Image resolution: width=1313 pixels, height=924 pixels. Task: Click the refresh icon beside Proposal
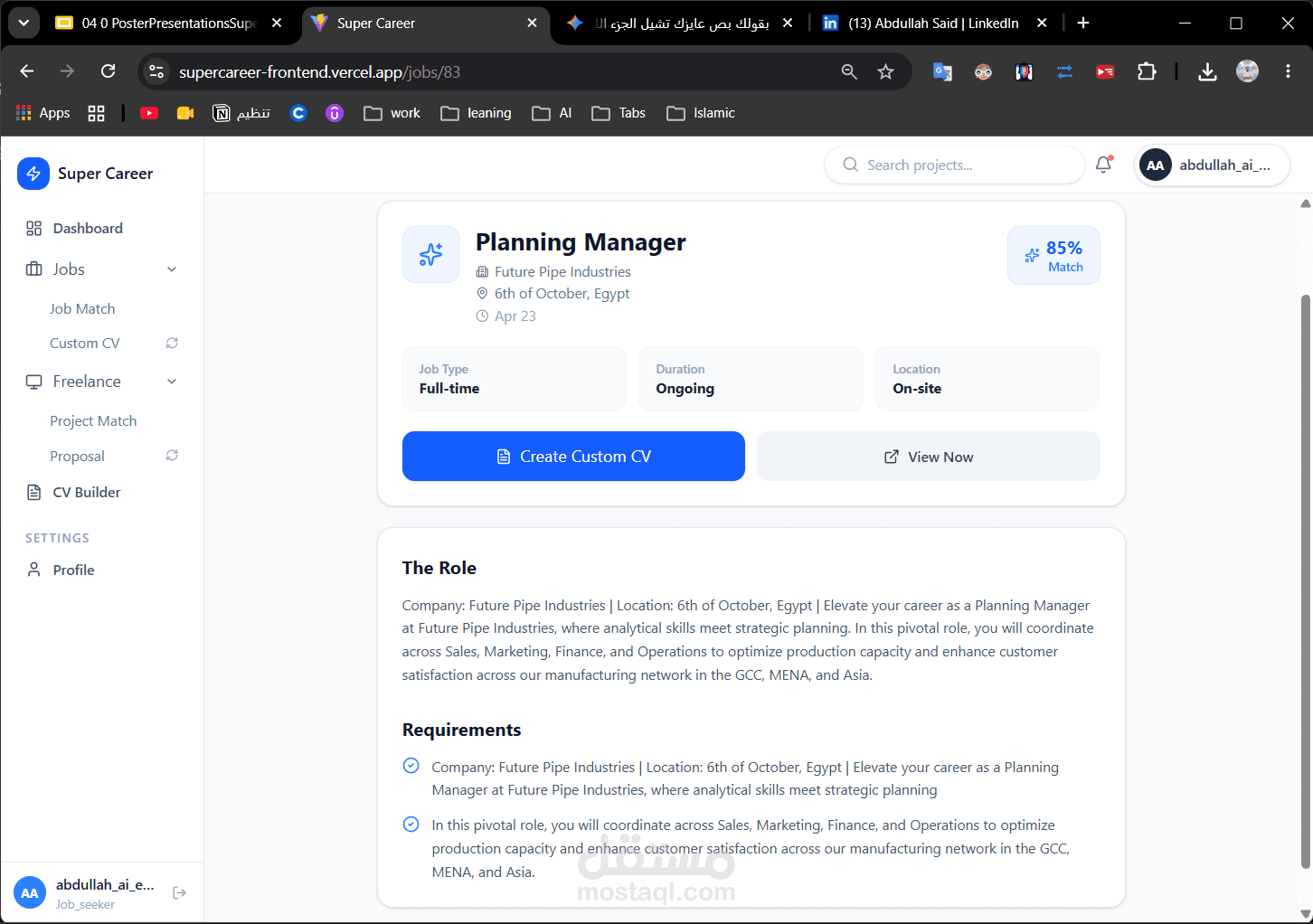click(x=172, y=456)
